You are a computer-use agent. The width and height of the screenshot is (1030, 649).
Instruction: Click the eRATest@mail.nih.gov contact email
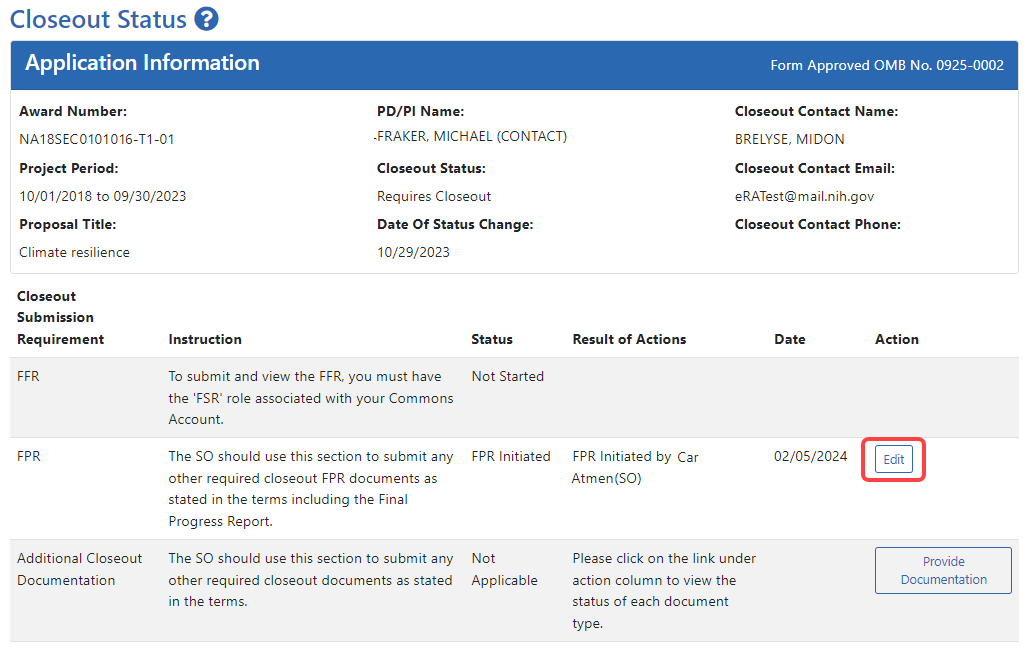pos(804,196)
